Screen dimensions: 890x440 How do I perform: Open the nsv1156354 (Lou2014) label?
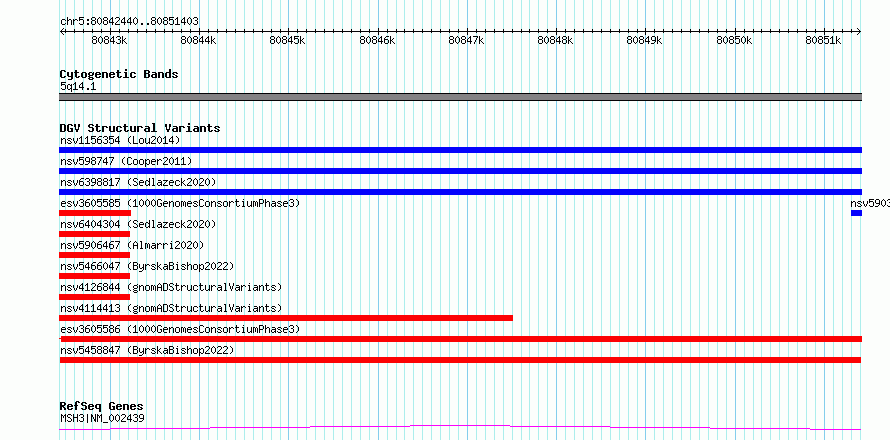[120, 140]
